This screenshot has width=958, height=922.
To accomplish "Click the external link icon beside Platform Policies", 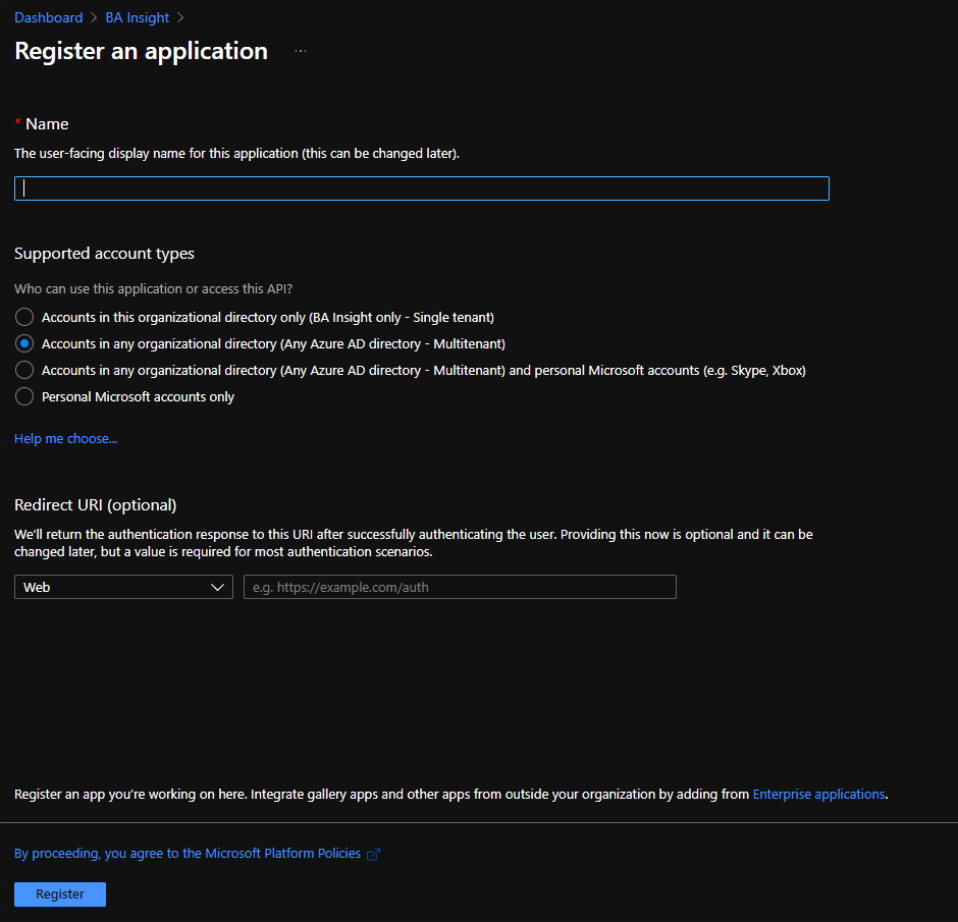I will (x=374, y=854).
